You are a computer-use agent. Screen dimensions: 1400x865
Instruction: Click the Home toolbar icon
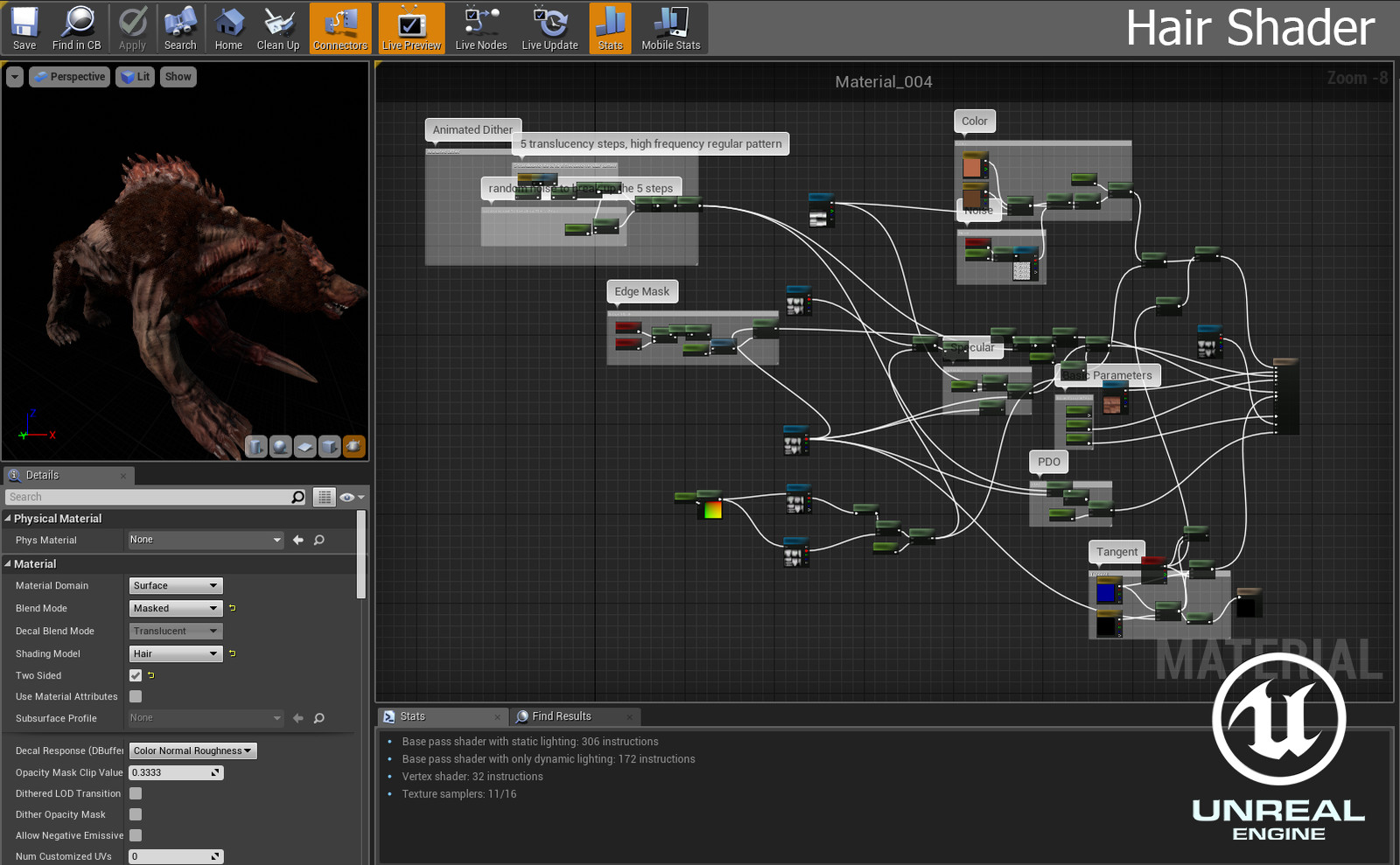tap(228, 28)
